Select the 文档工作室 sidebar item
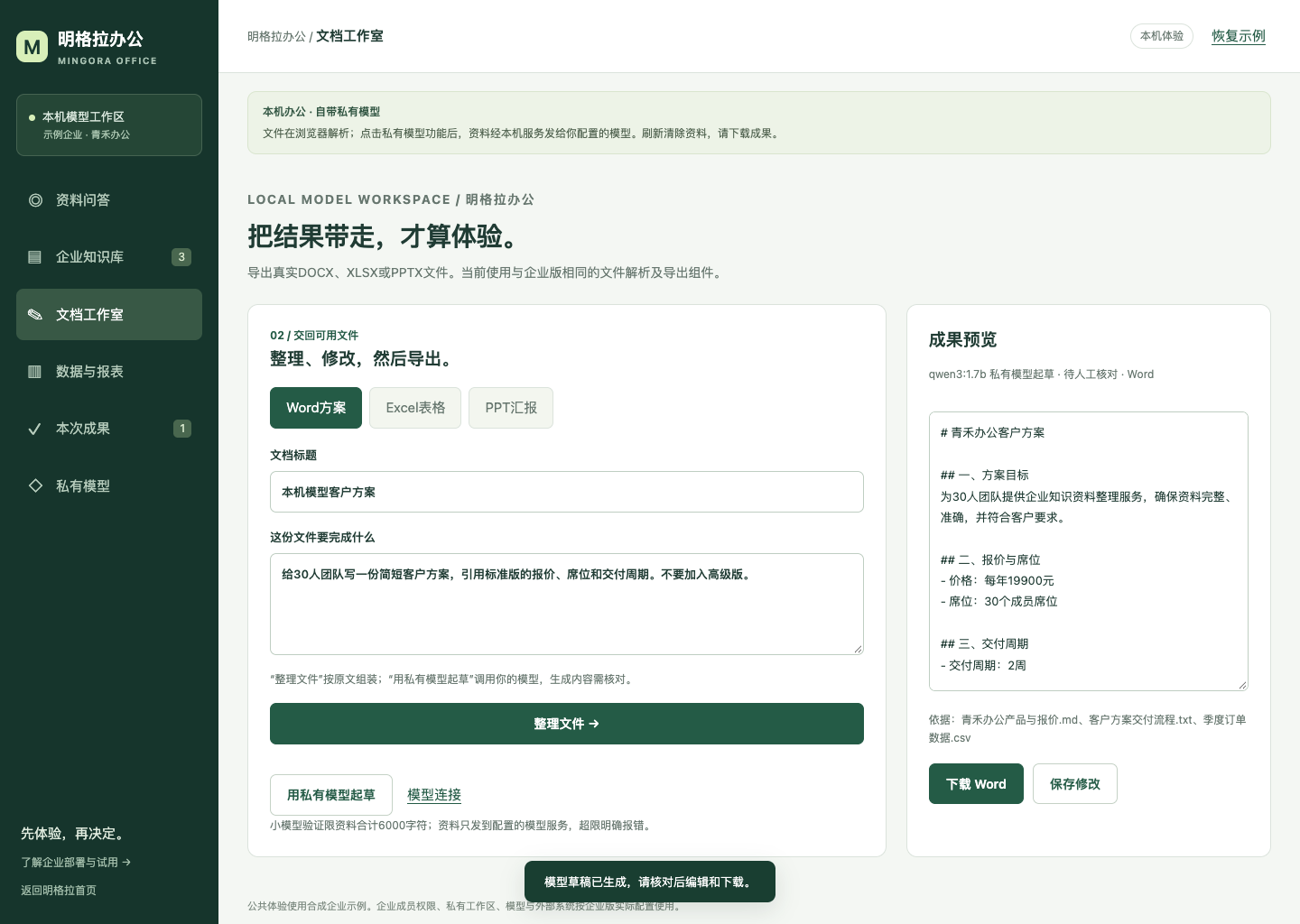 click(109, 315)
